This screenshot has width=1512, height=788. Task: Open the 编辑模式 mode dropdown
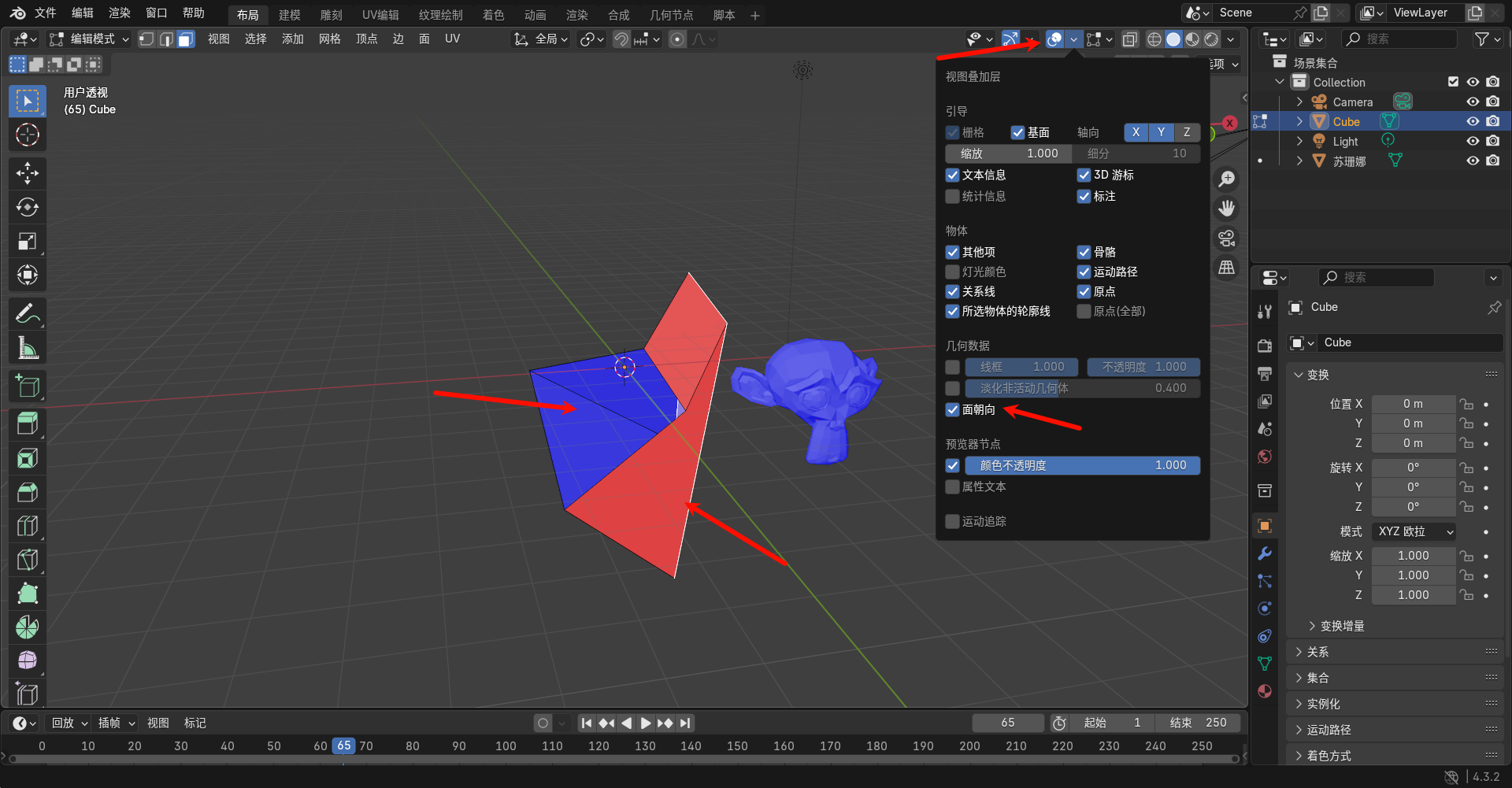91,39
